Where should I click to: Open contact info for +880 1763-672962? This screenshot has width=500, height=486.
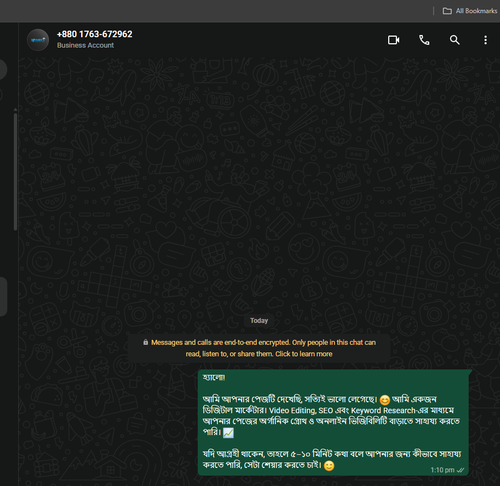[x=94, y=34]
